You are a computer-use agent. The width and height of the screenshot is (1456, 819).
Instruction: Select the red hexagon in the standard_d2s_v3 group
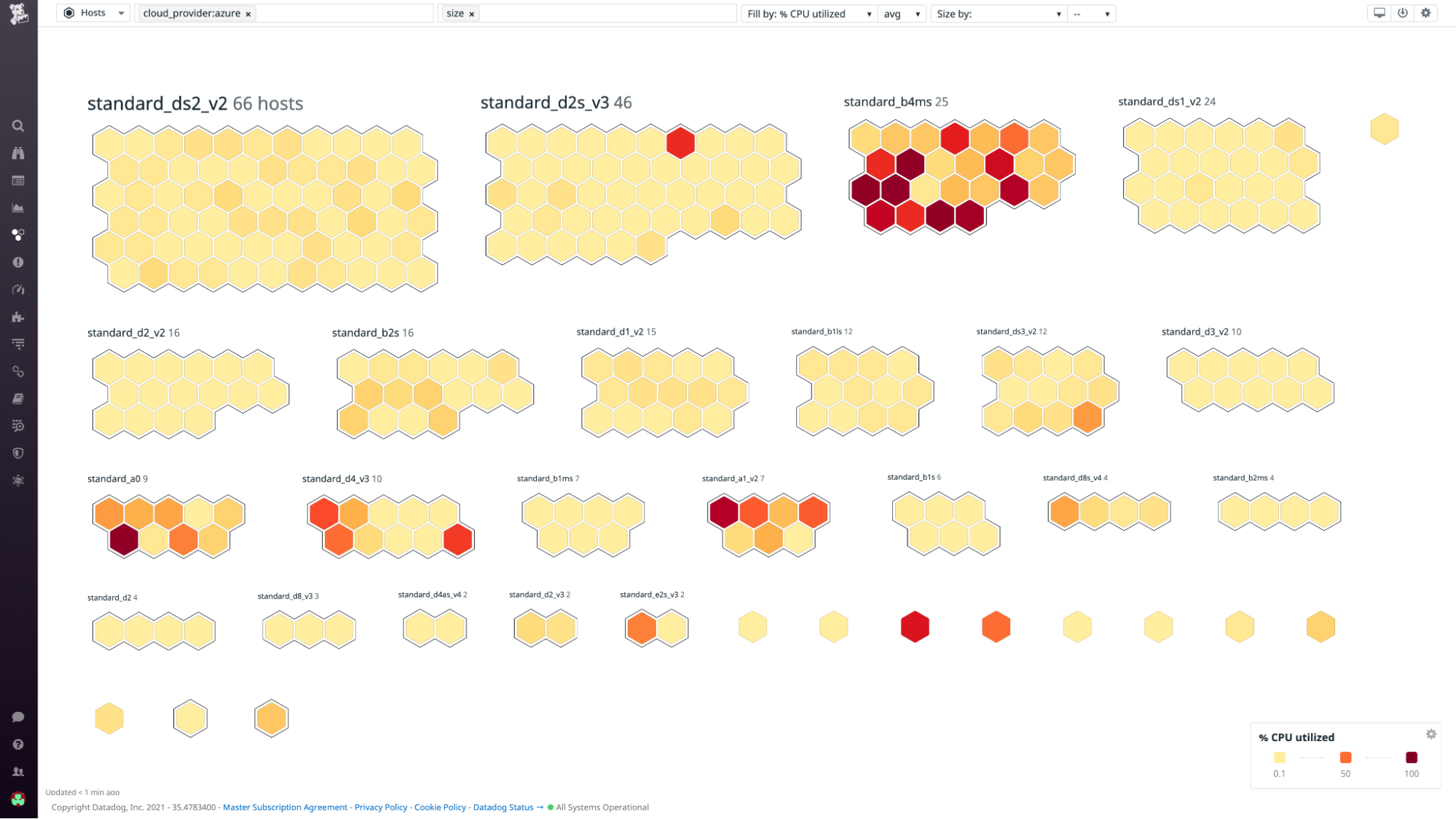click(680, 143)
